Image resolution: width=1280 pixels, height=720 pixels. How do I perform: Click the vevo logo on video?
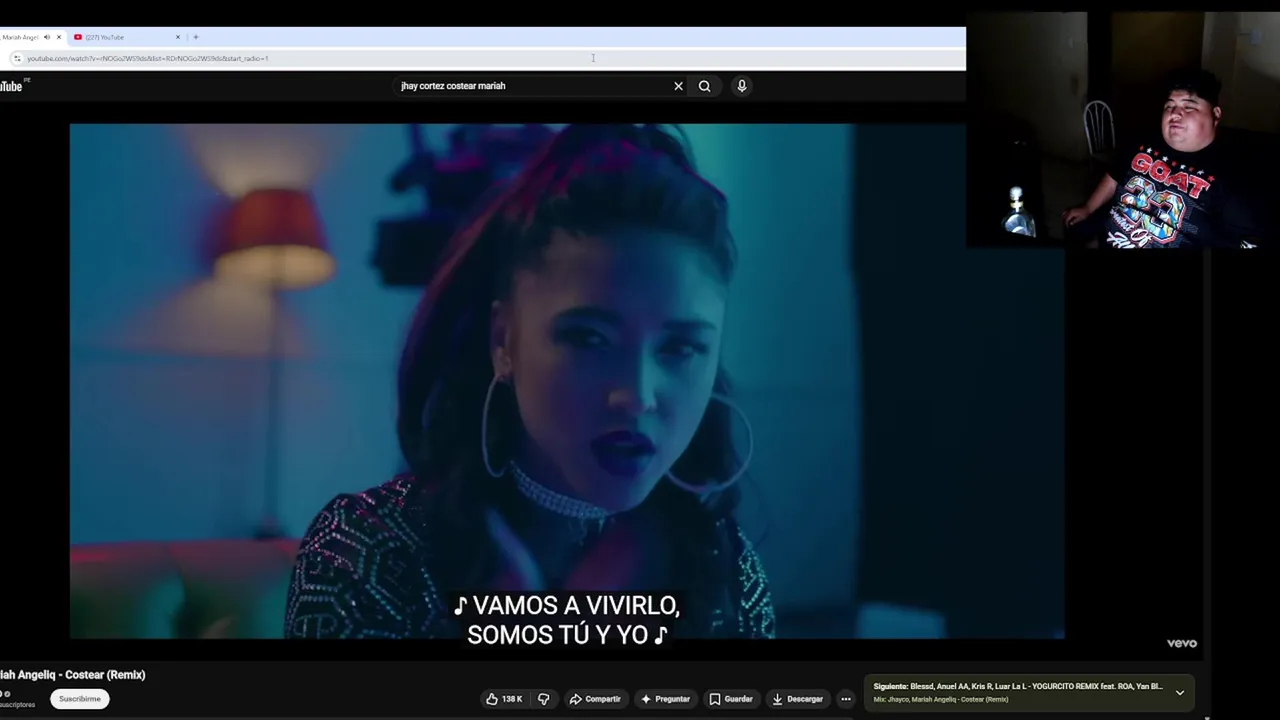click(1181, 643)
